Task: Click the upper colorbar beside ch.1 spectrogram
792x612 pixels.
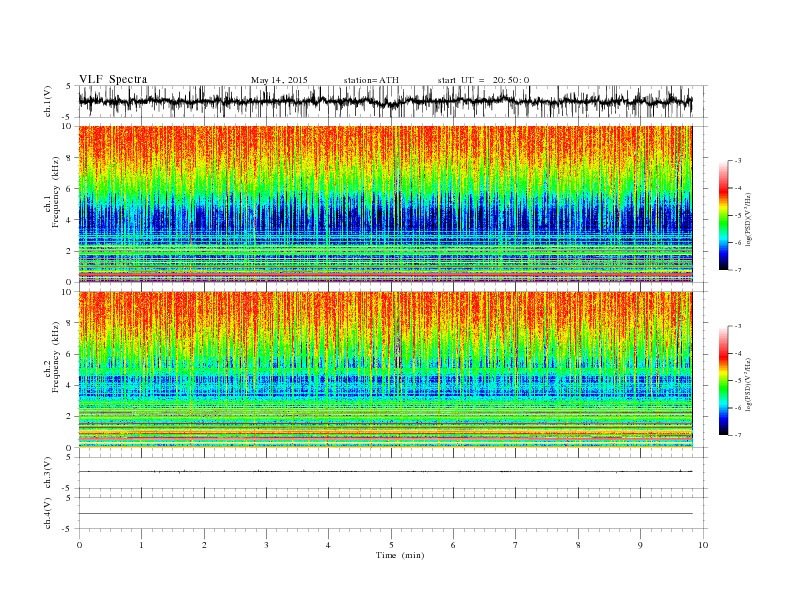Action: (x=723, y=215)
